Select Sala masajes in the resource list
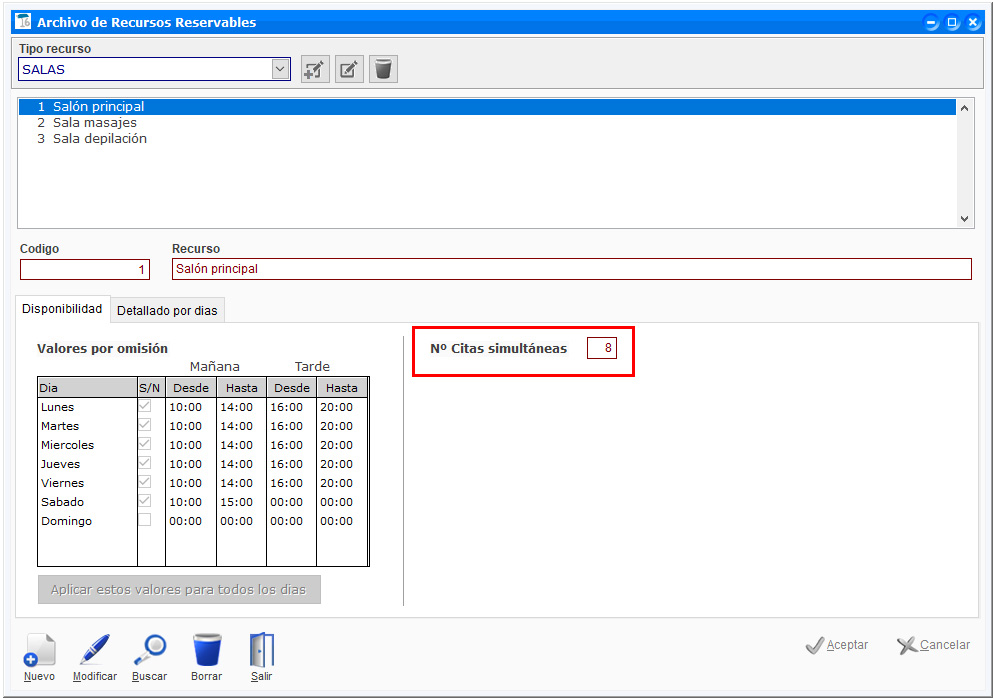This screenshot has width=993, height=700. coord(487,122)
